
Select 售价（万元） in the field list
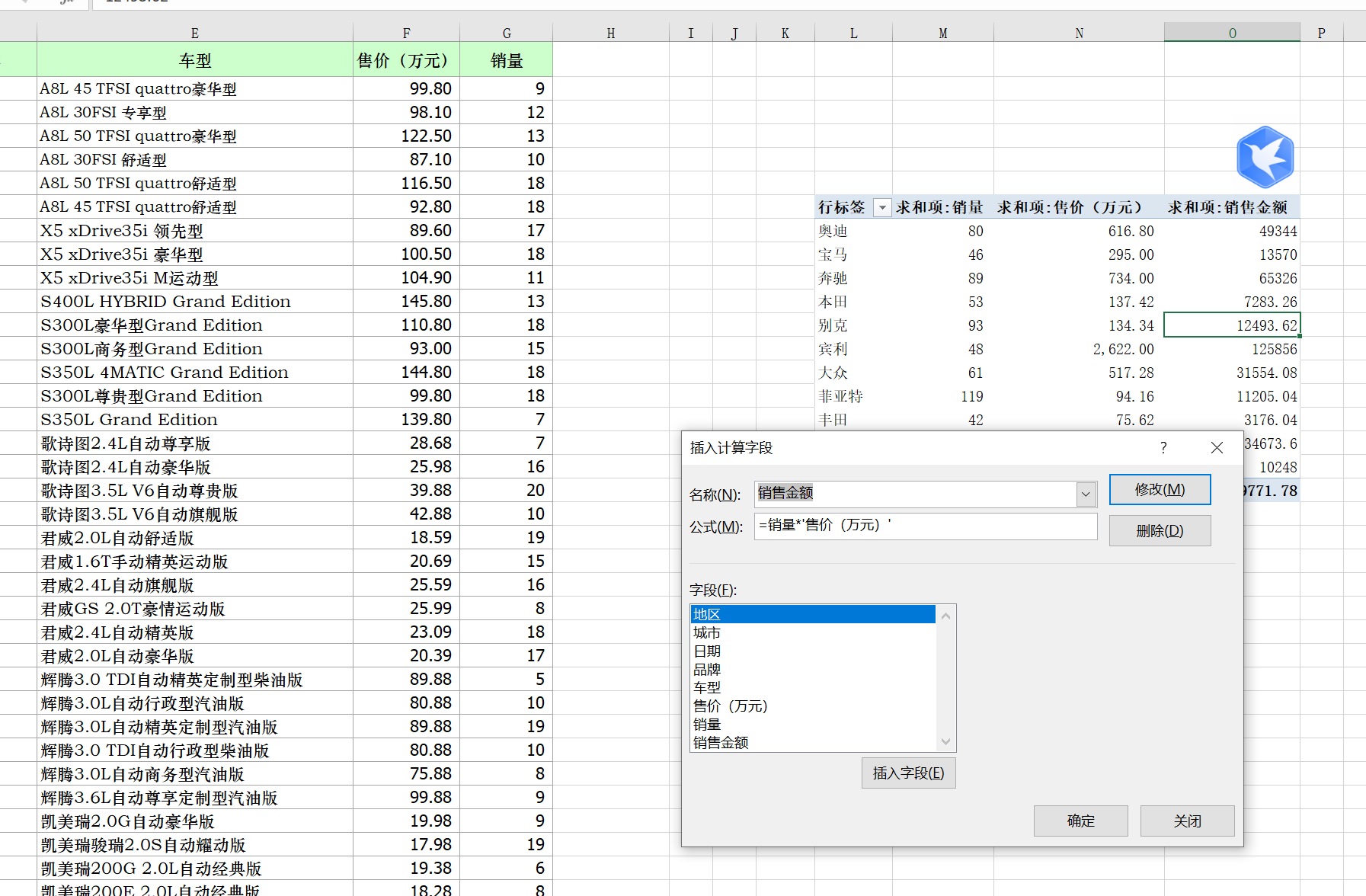point(813,706)
